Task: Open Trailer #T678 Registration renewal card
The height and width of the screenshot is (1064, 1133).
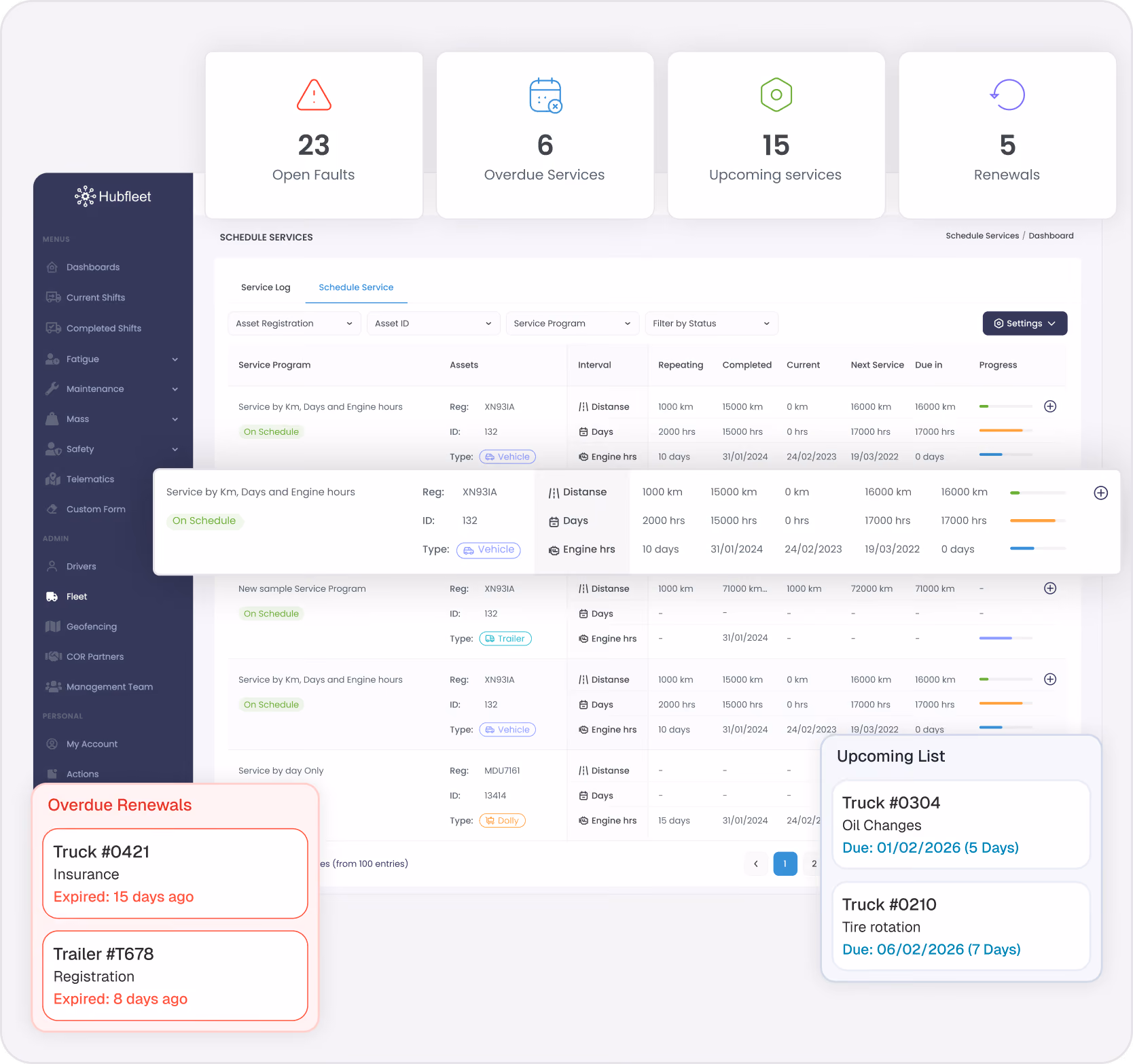Action: point(175,976)
